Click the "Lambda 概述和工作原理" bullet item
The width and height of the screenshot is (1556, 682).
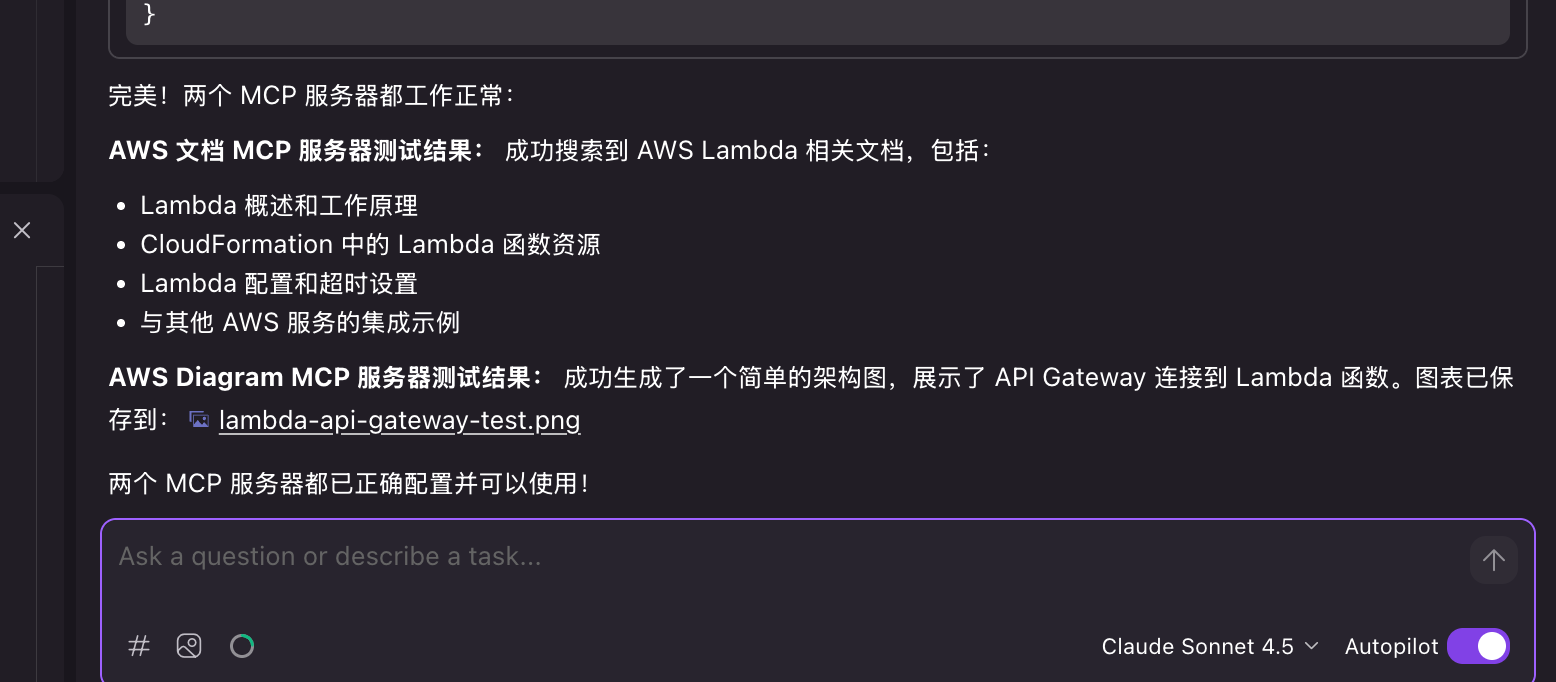coord(279,206)
